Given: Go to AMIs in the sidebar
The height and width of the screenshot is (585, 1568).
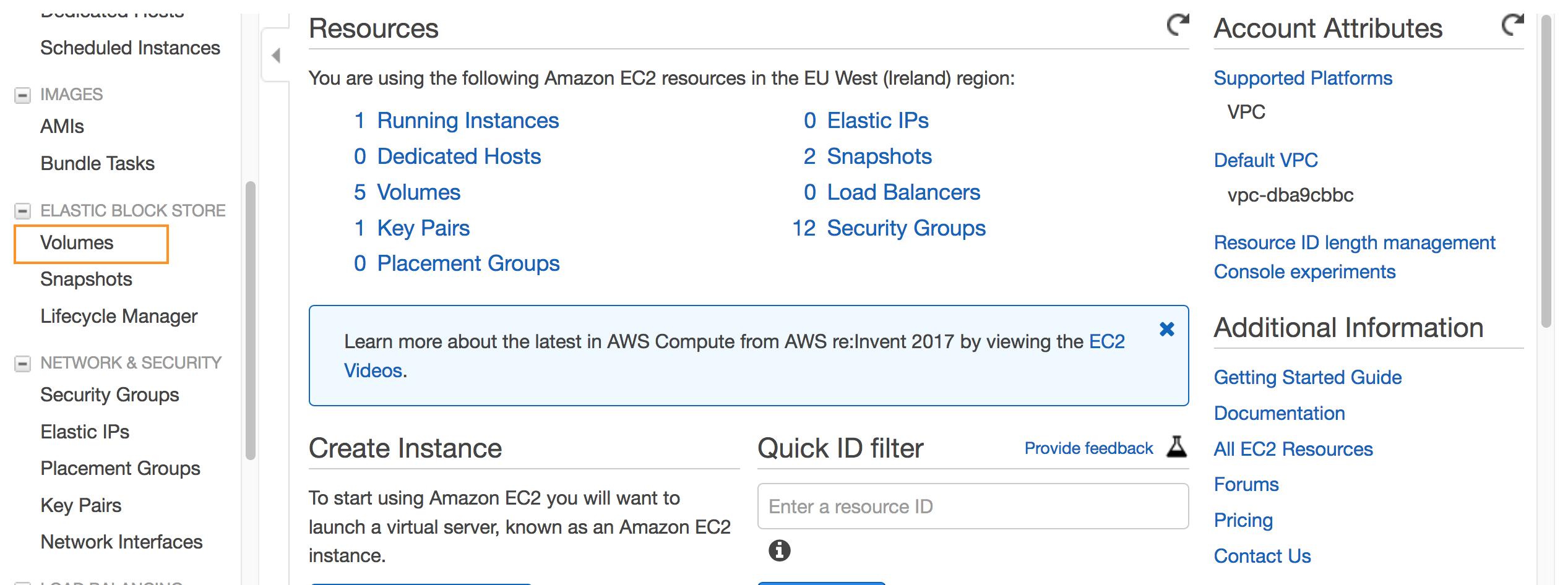Looking at the screenshot, I should point(62,127).
